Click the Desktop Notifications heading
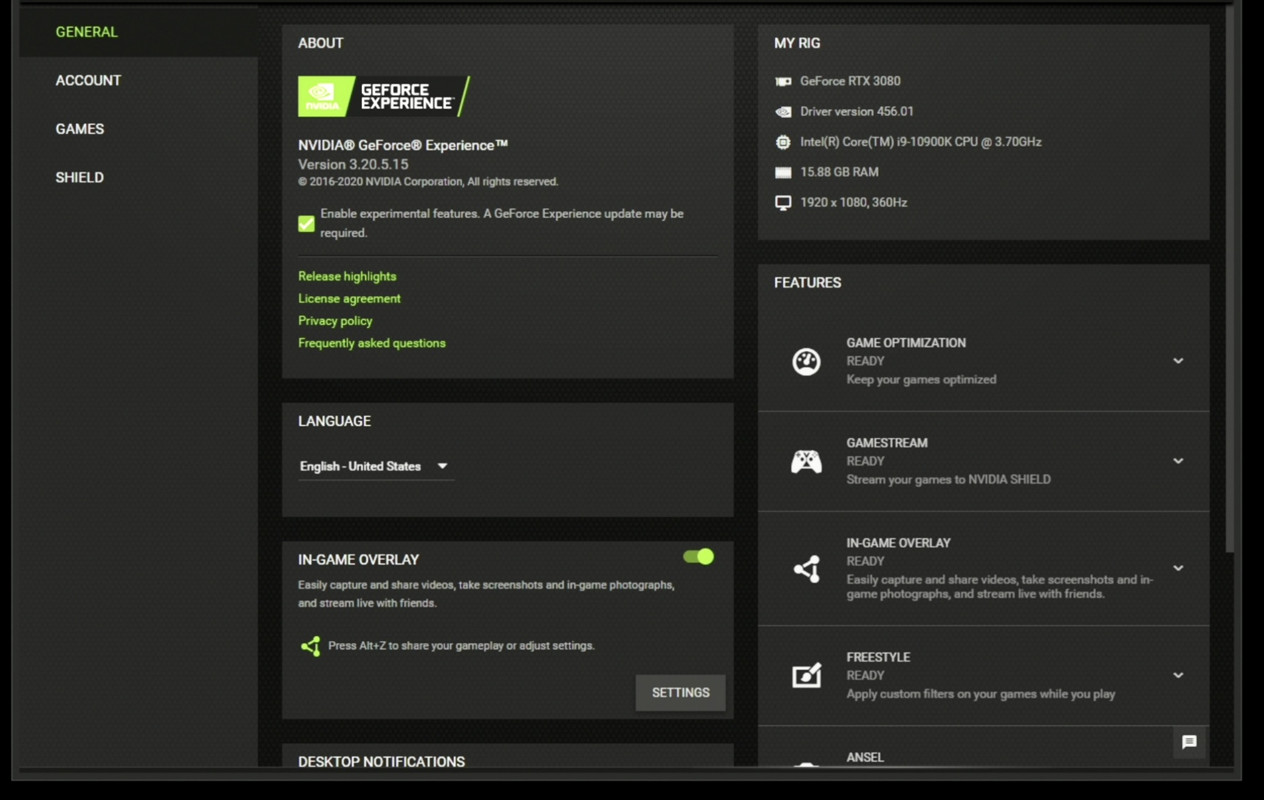The width and height of the screenshot is (1264, 800). coord(381,762)
